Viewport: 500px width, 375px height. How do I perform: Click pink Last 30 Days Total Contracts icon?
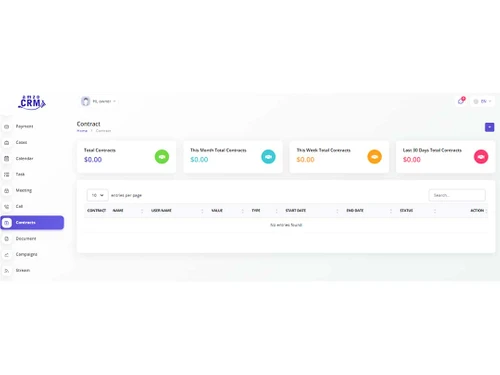point(481,157)
